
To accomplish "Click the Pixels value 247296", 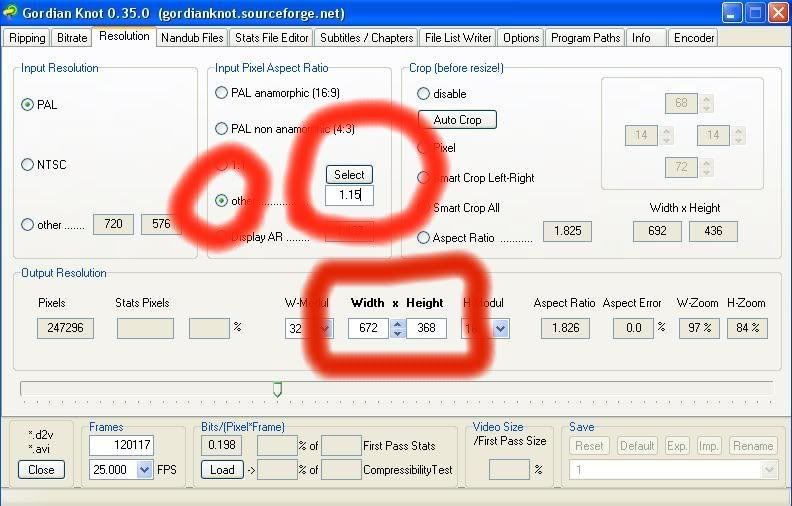I will [x=65, y=328].
